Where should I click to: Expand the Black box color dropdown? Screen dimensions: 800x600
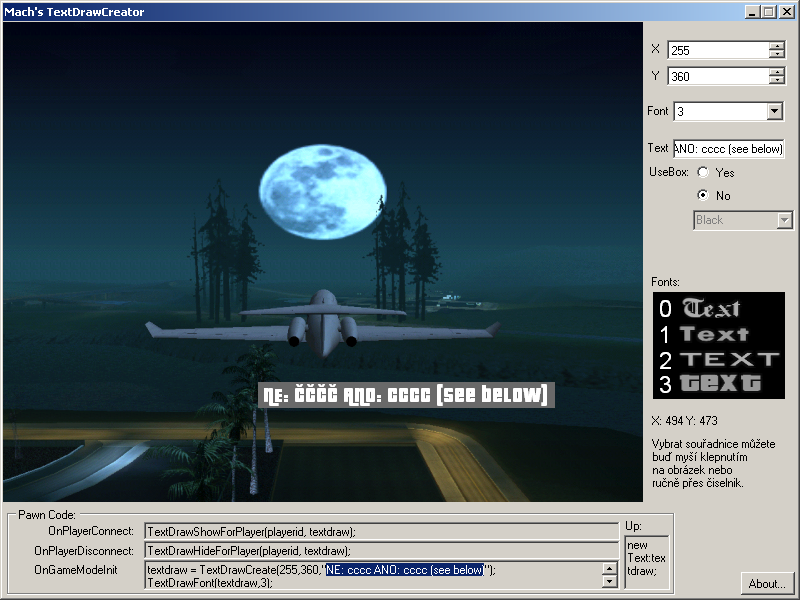(783, 220)
